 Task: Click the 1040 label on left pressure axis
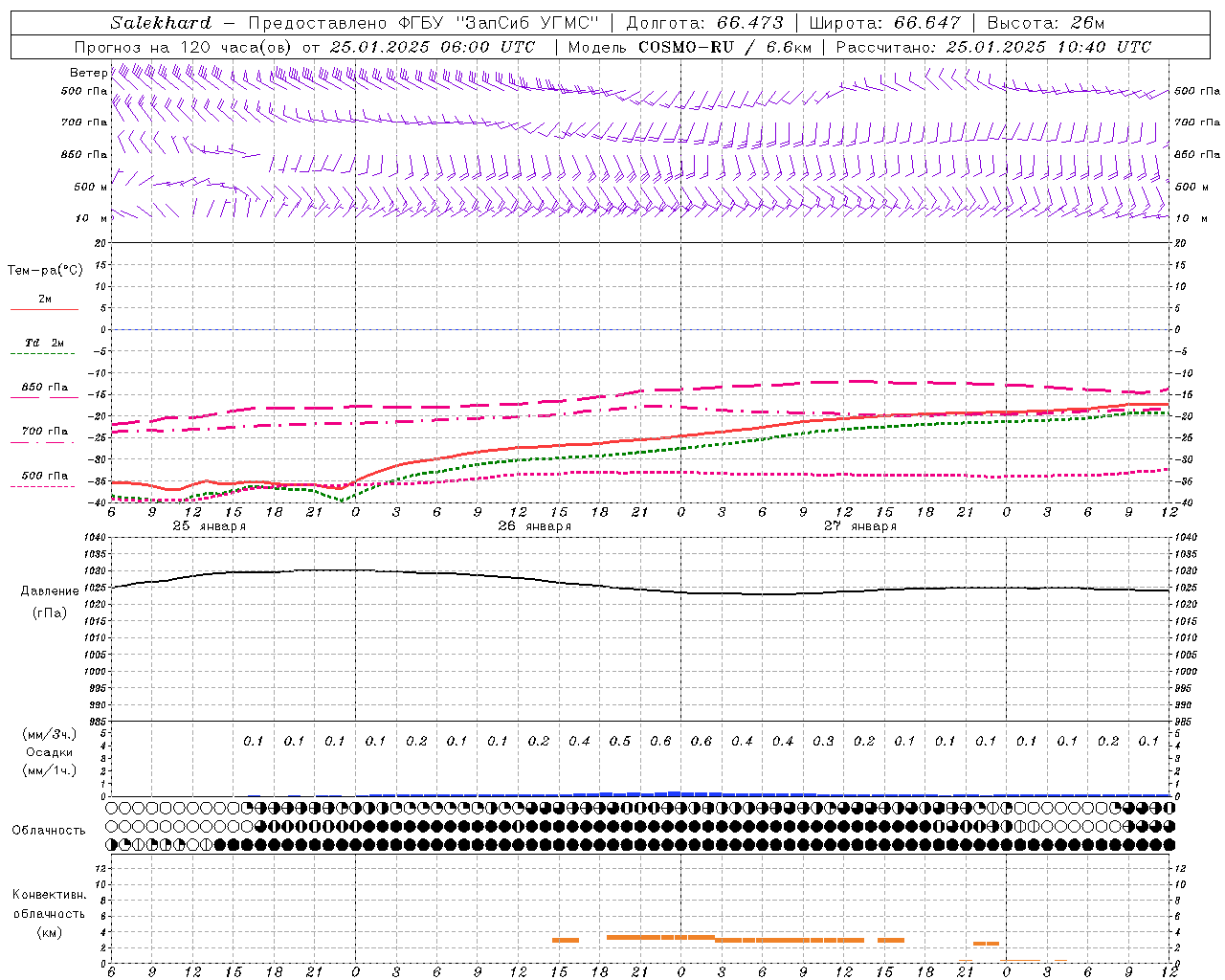[x=94, y=538]
